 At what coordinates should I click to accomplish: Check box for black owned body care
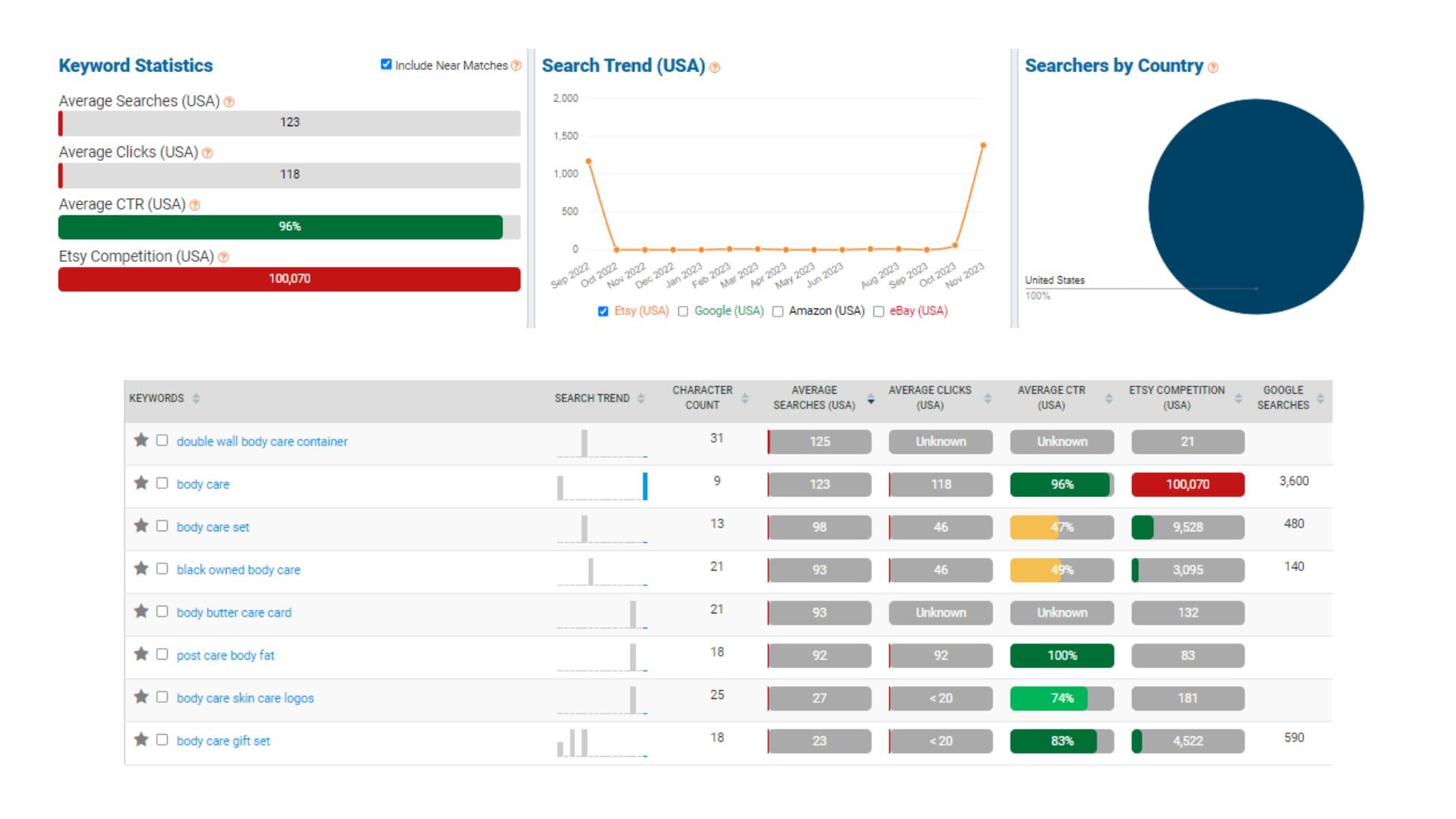coord(162,569)
